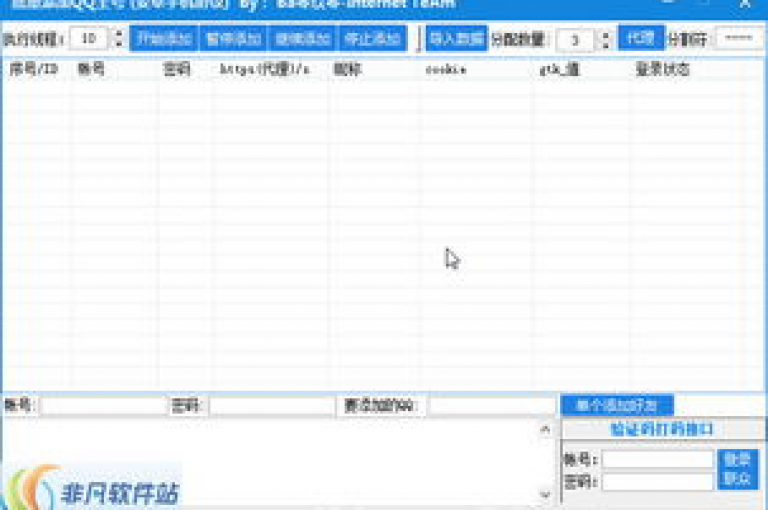Click the blue 登录联众 login button
Viewport: 768px width, 510px height.
737,469
